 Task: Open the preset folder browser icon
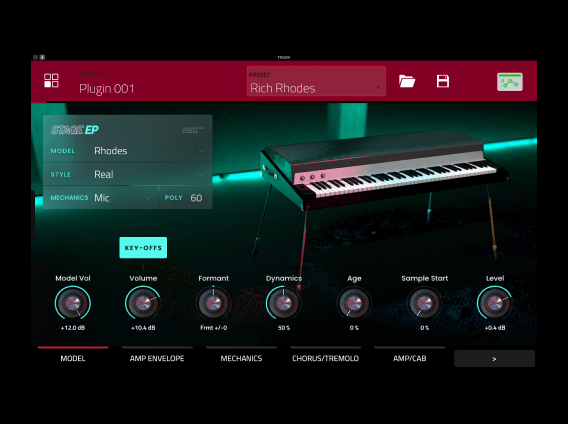[x=407, y=81]
